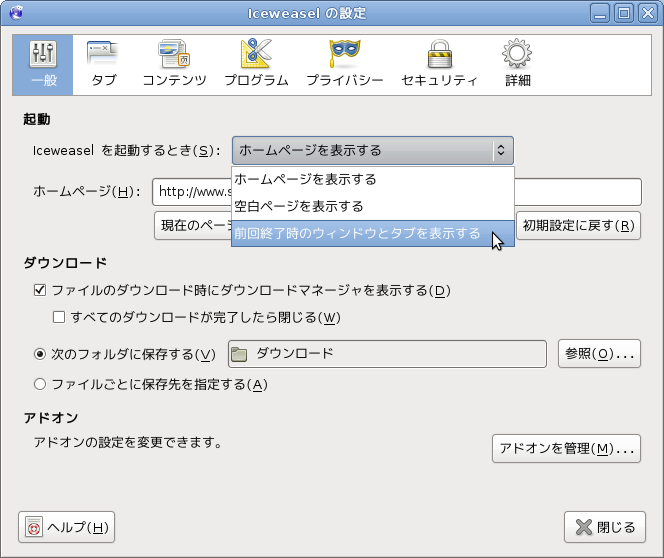Click the 閉じる button
Viewport: 664px width, 558px height.
605,527
